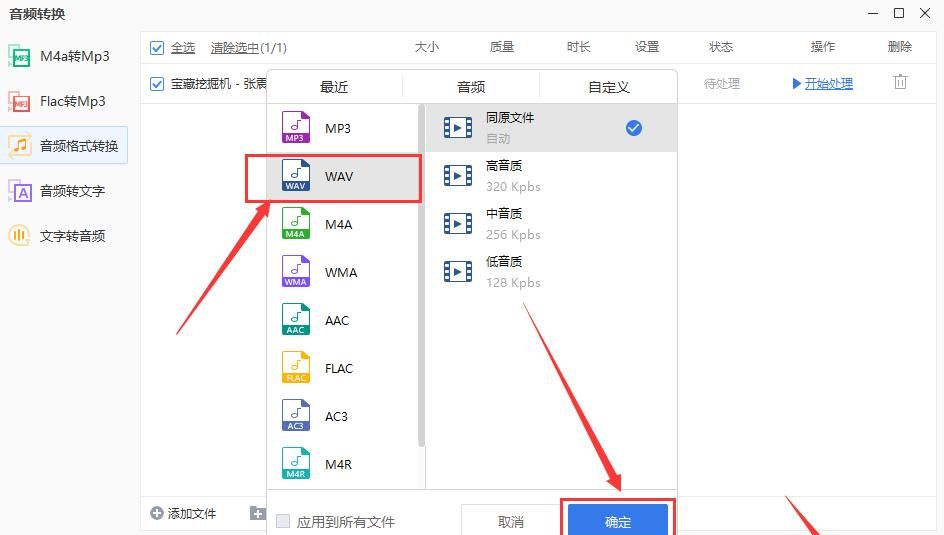
Task: Open the M4a转Mp3 sidebar tool
Action: pyautogui.click(x=64, y=57)
